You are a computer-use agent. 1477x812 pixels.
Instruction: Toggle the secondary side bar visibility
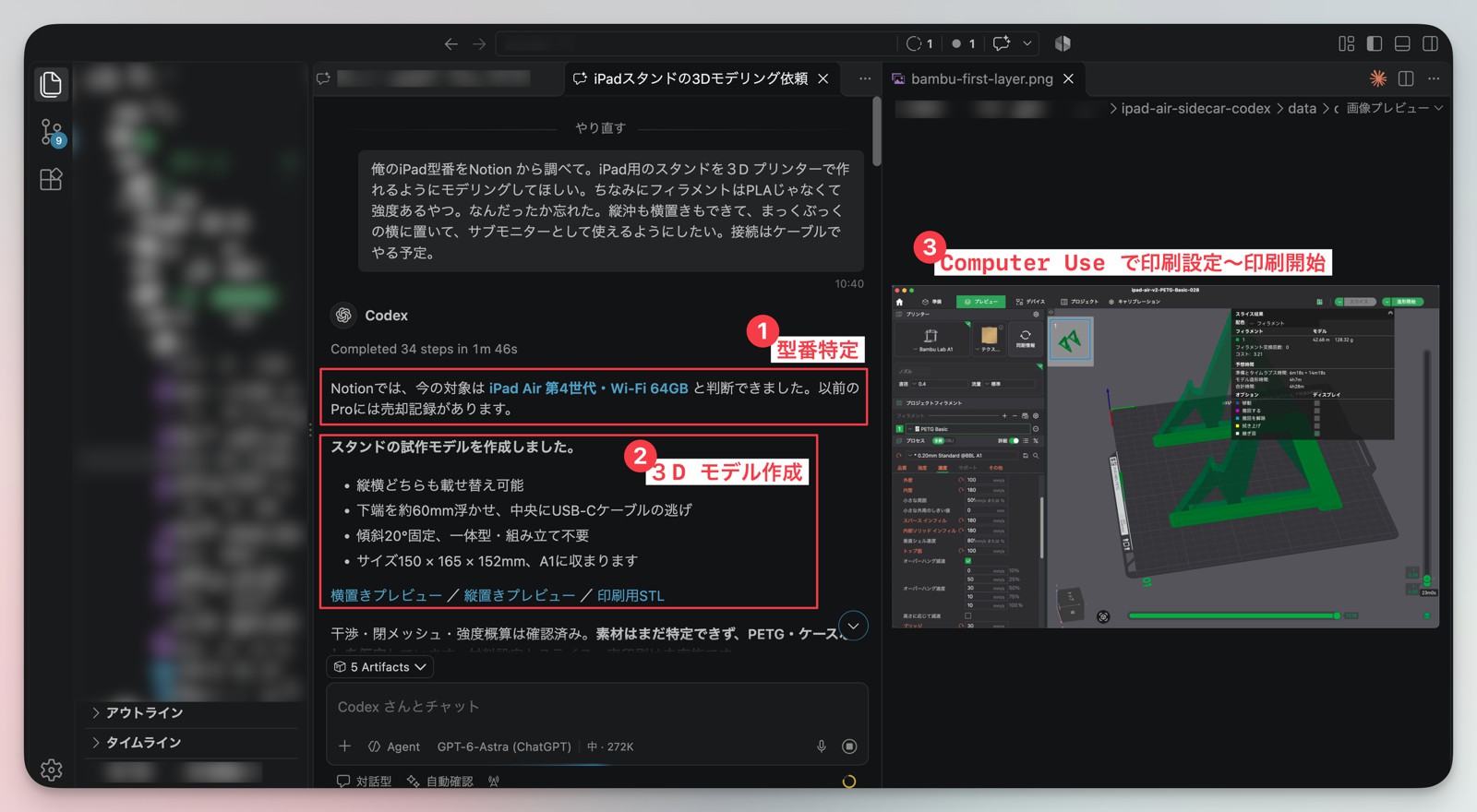click(1430, 43)
